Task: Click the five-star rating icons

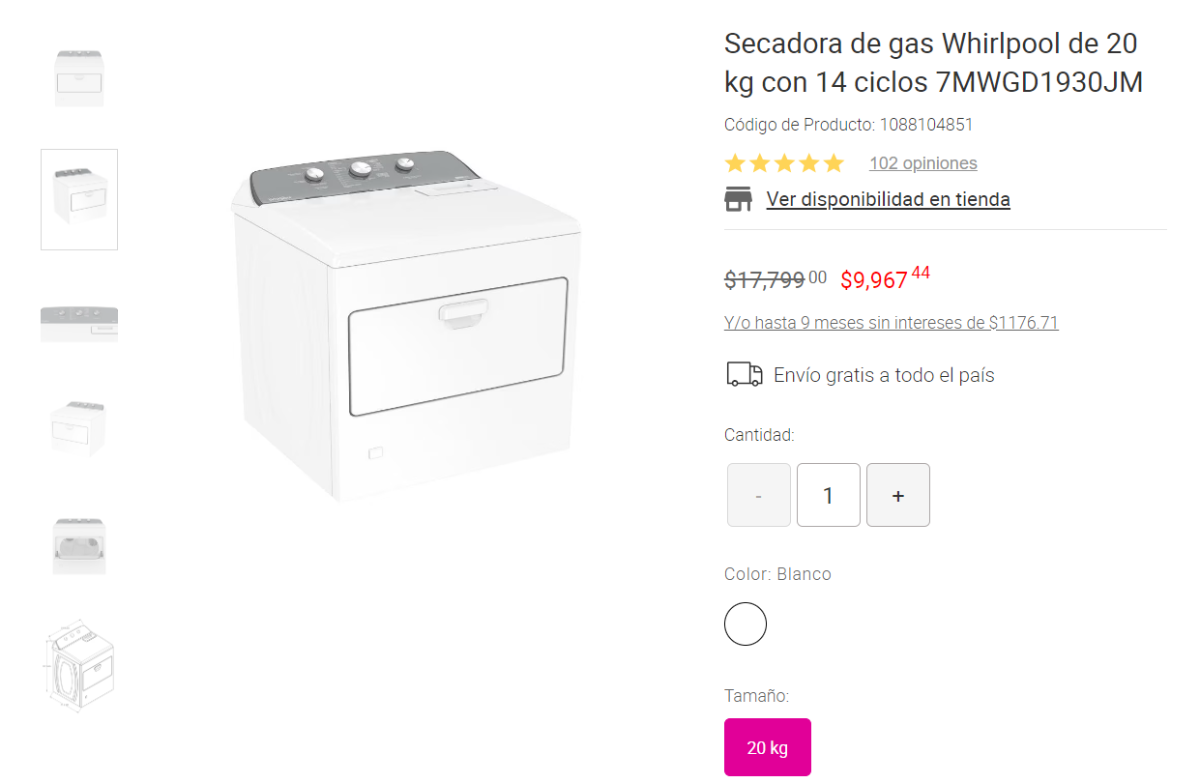Action: [785, 163]
